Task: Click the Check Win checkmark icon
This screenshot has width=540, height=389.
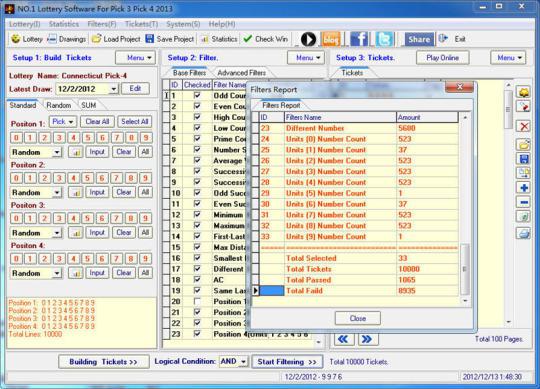Action: (248, 39)
